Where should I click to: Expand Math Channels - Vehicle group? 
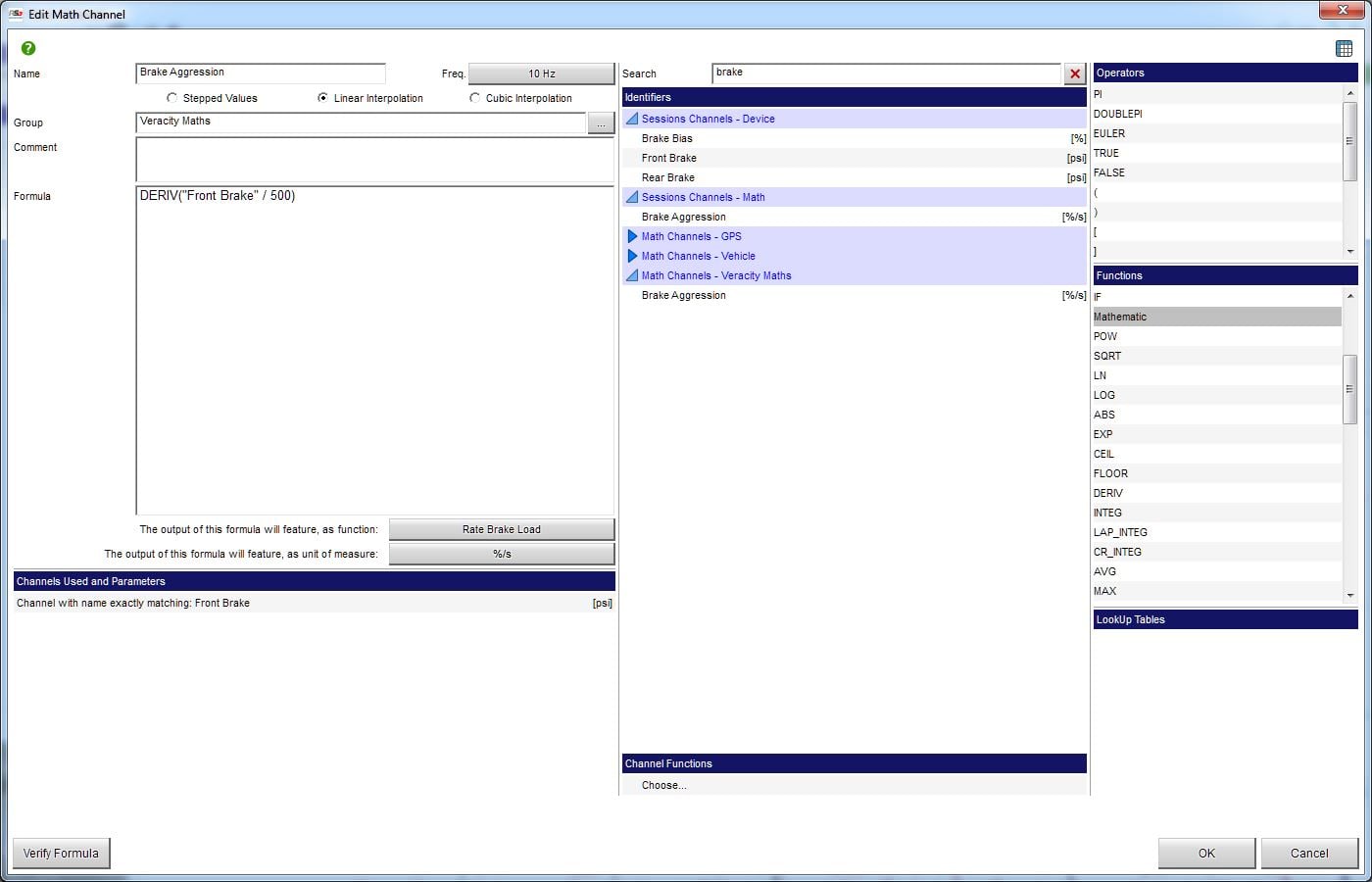632,256
